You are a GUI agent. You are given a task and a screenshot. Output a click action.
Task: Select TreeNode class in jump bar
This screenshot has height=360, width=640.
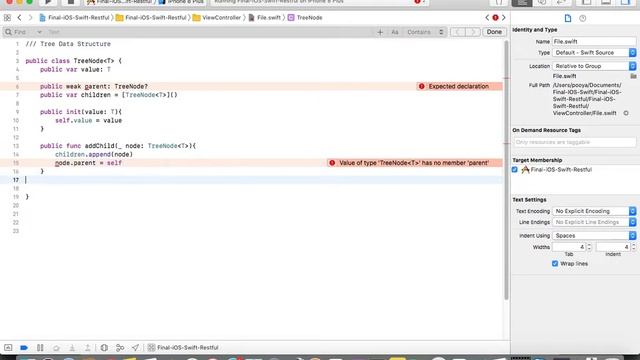click(x=305, y=18)
